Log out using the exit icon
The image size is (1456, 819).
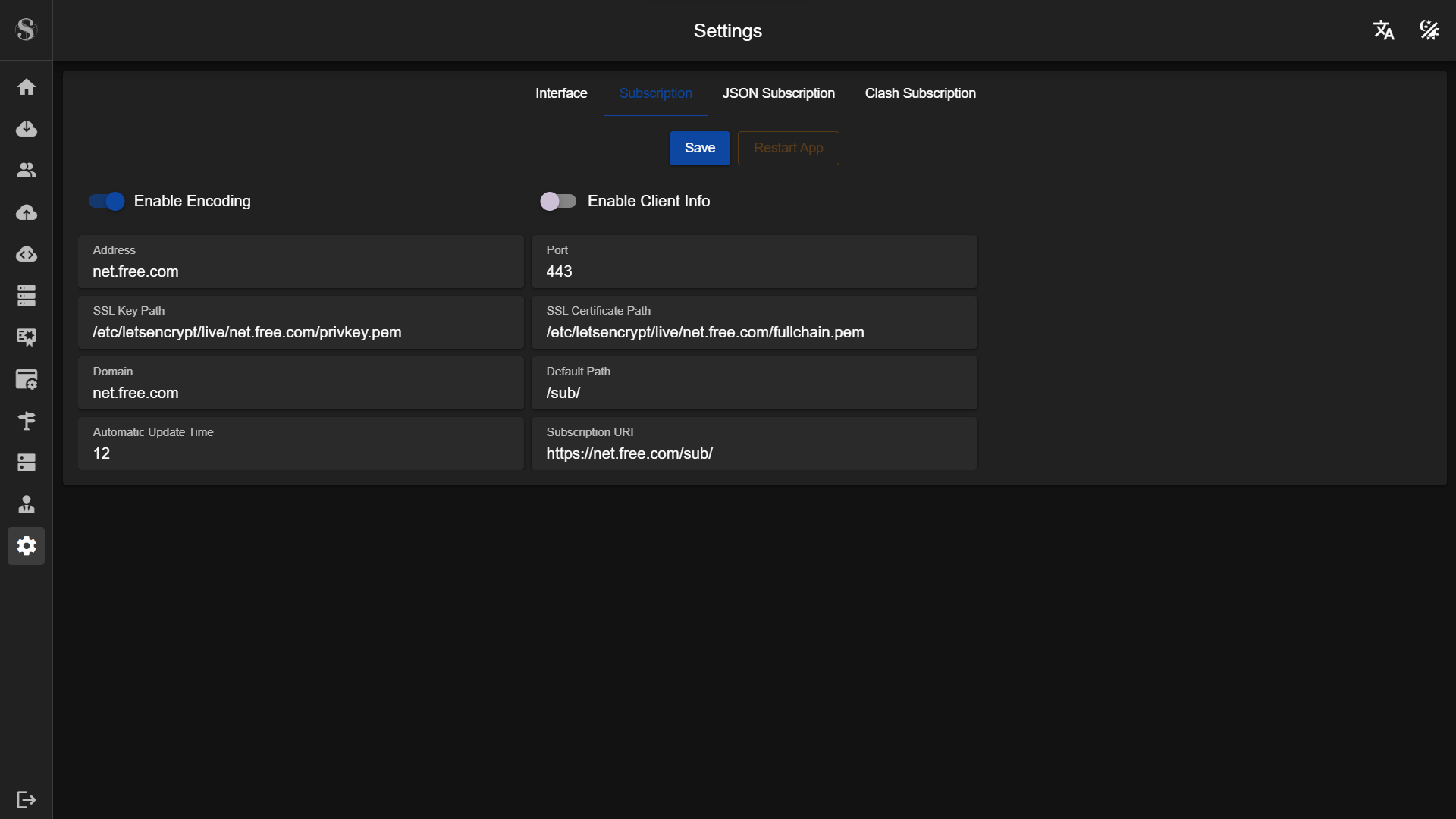(x=26, y=800)
